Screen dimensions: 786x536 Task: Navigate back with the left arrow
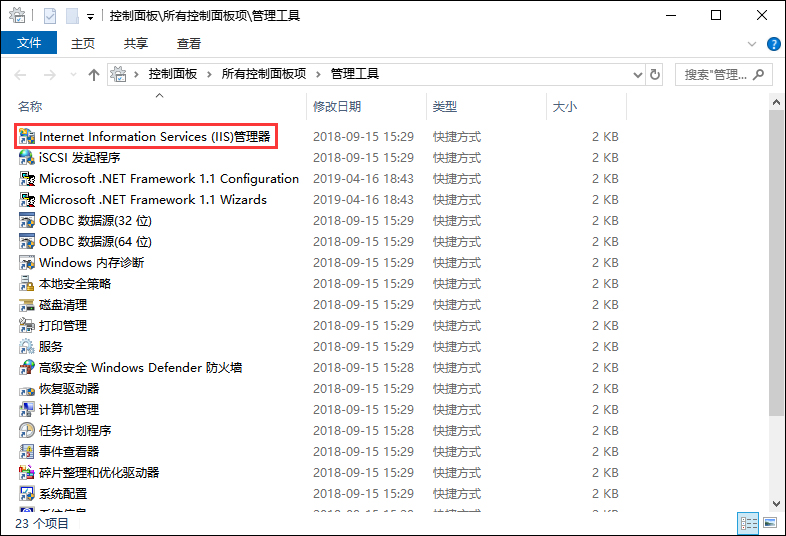point(20,75)
